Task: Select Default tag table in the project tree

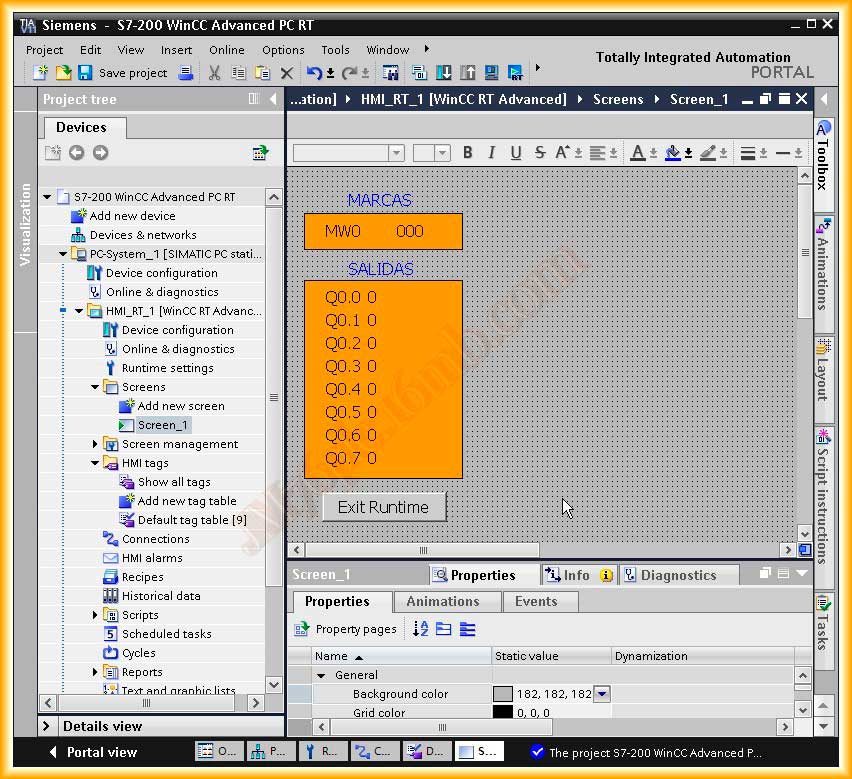Action: pyautogui.click(x=190, y=520)
